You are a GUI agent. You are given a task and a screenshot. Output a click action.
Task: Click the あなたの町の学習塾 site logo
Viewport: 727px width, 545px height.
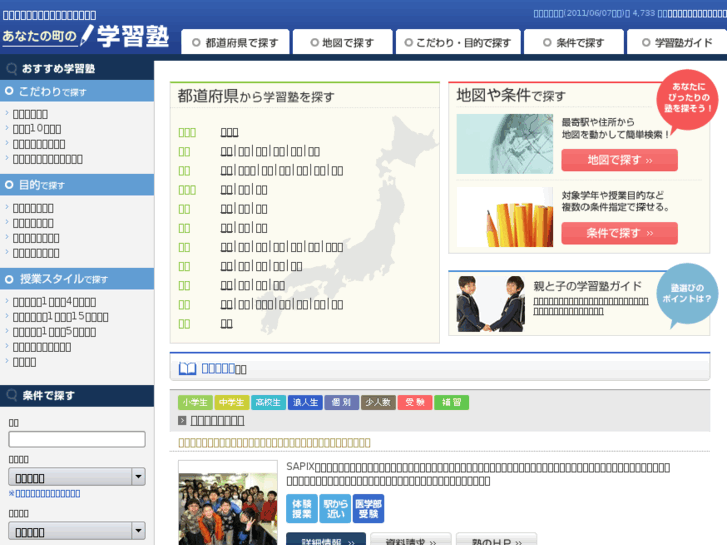tap(86, 36)
